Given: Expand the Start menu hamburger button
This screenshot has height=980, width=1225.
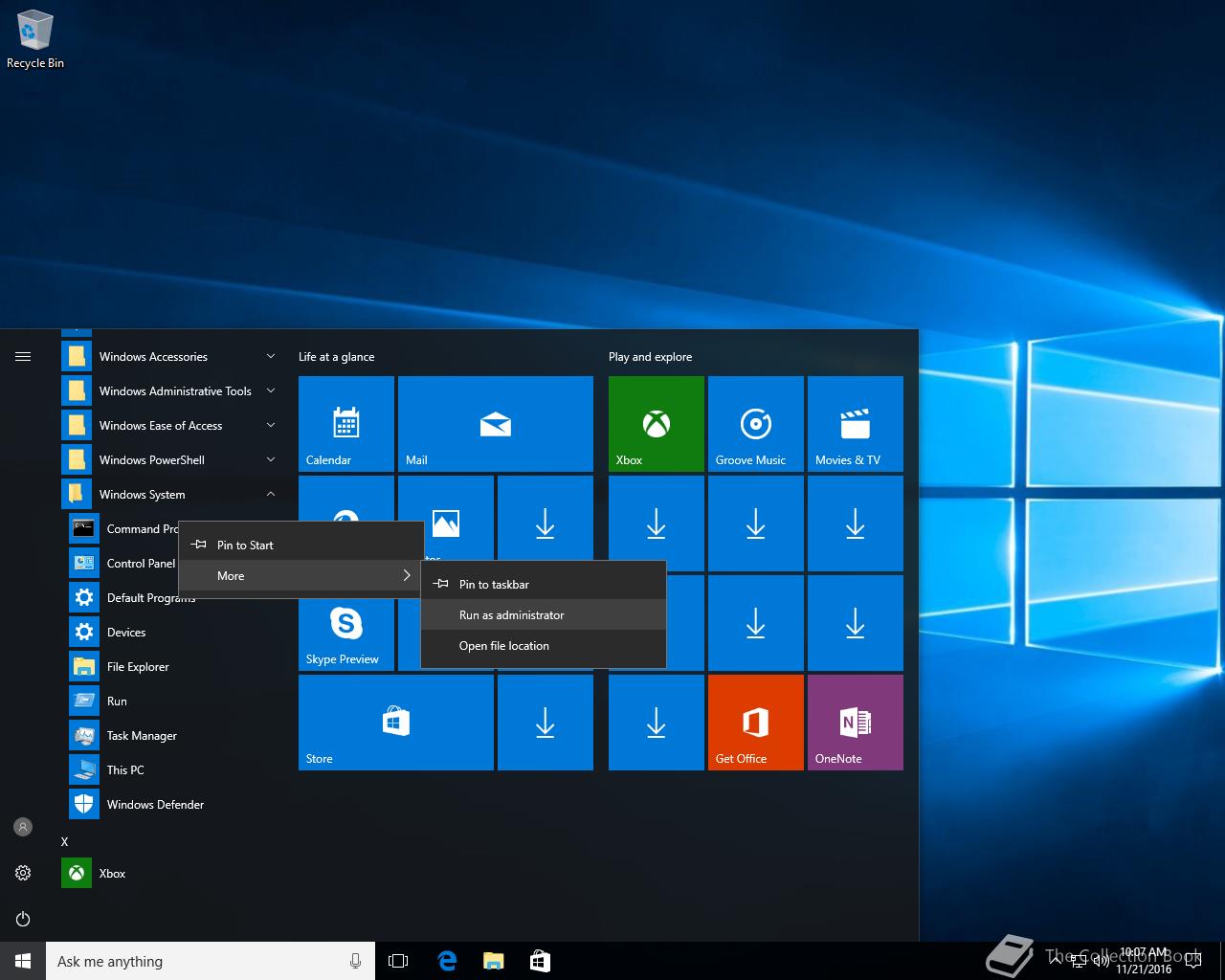Looking at the screenshot, I should (x=23, y=357).
